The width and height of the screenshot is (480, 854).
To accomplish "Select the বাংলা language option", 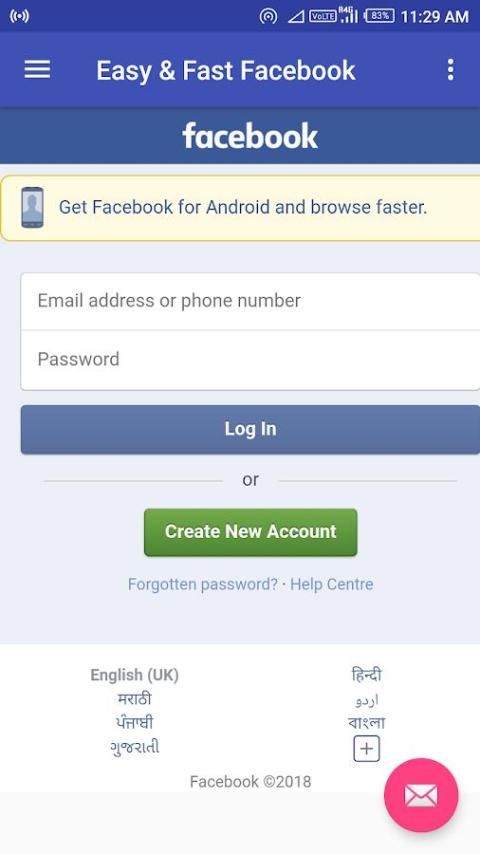I will tap(366, 723).
